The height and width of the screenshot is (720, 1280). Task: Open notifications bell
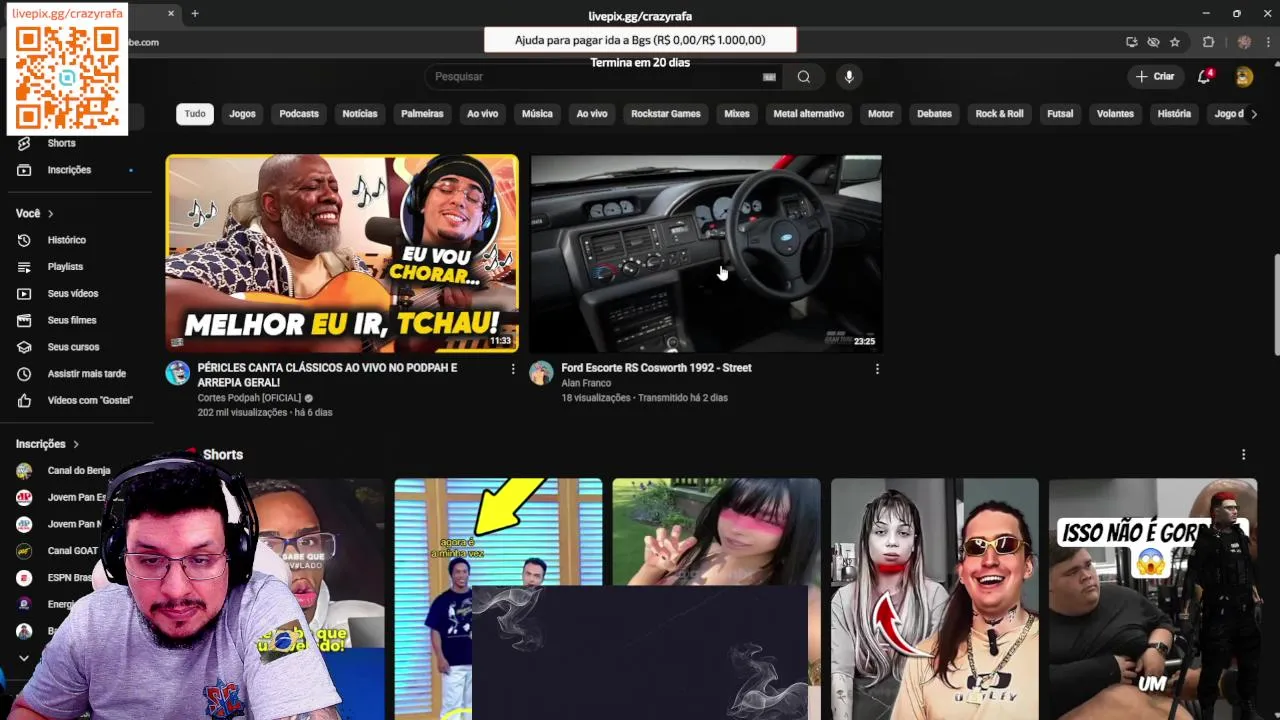1205,77
